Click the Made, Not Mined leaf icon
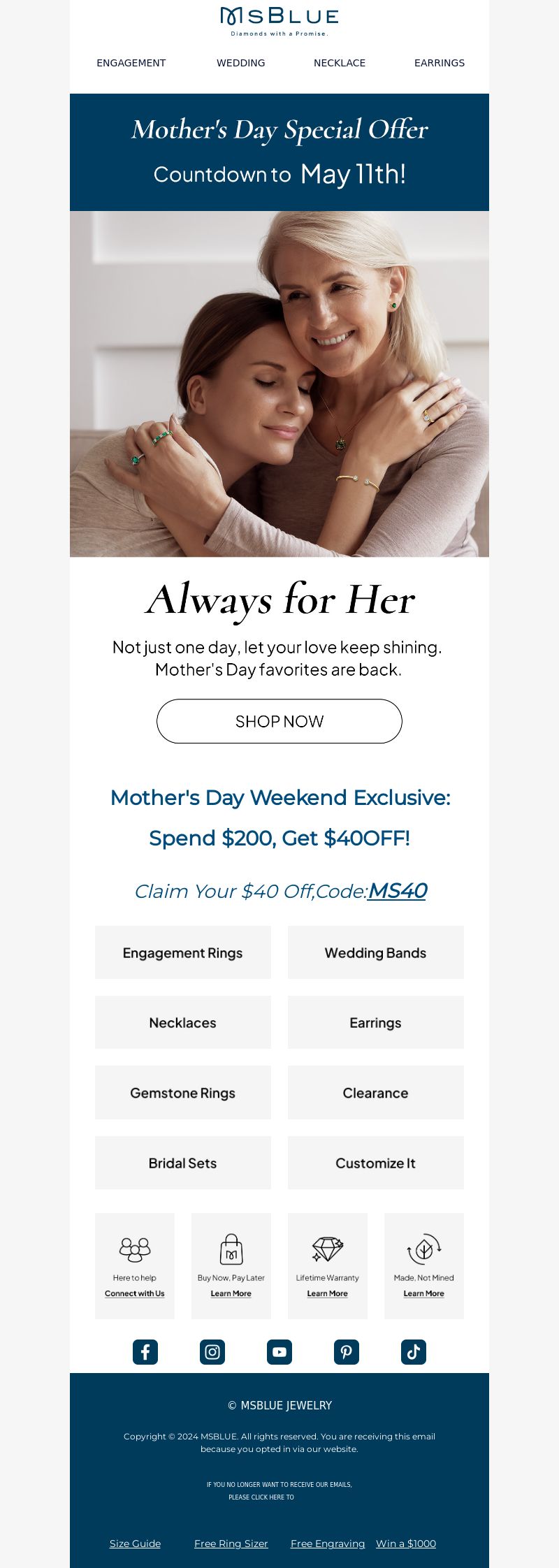 point(424,1249)
